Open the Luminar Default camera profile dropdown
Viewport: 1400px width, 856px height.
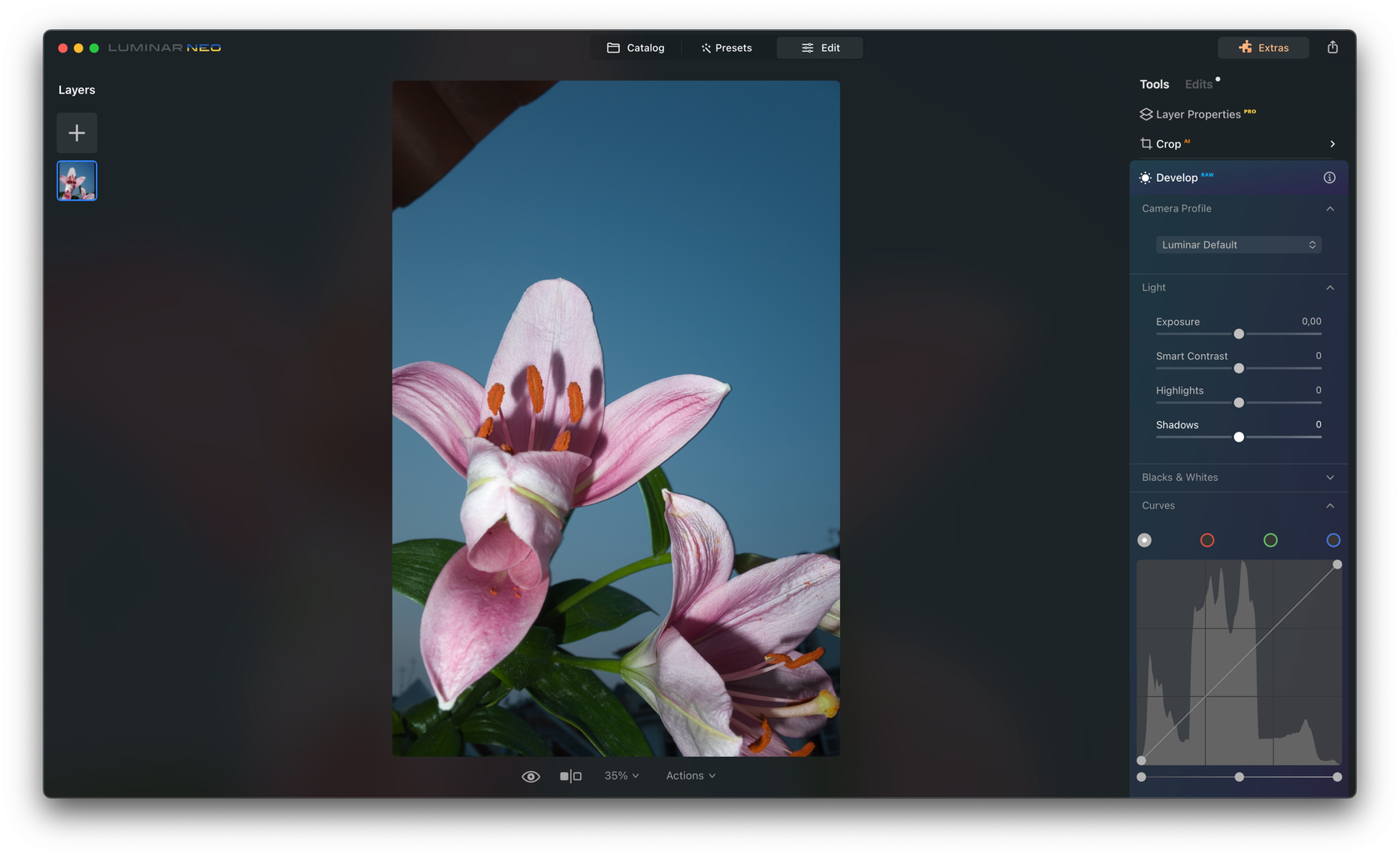[1238, 244]
